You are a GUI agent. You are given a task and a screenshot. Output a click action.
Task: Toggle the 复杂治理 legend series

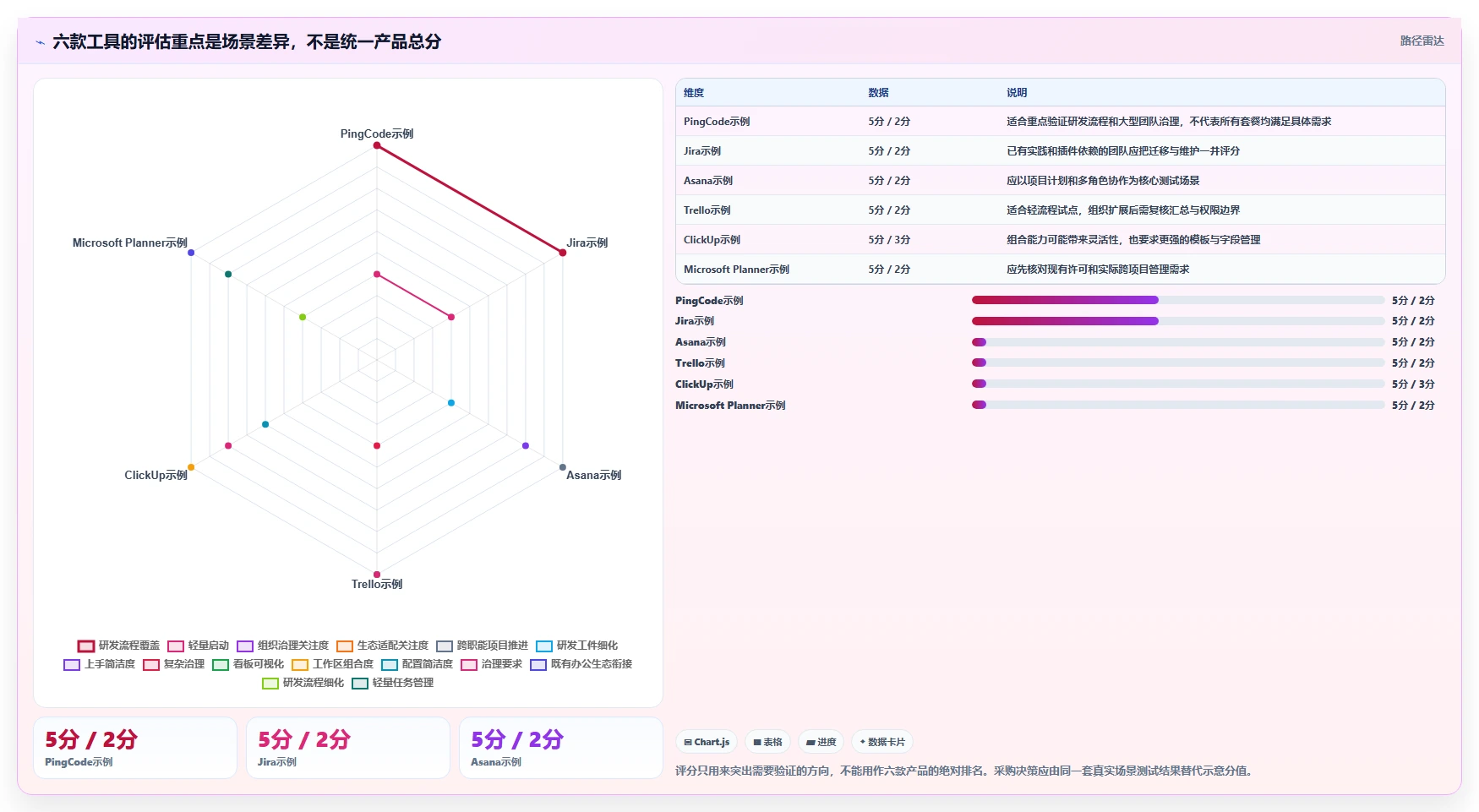[174, 664]
